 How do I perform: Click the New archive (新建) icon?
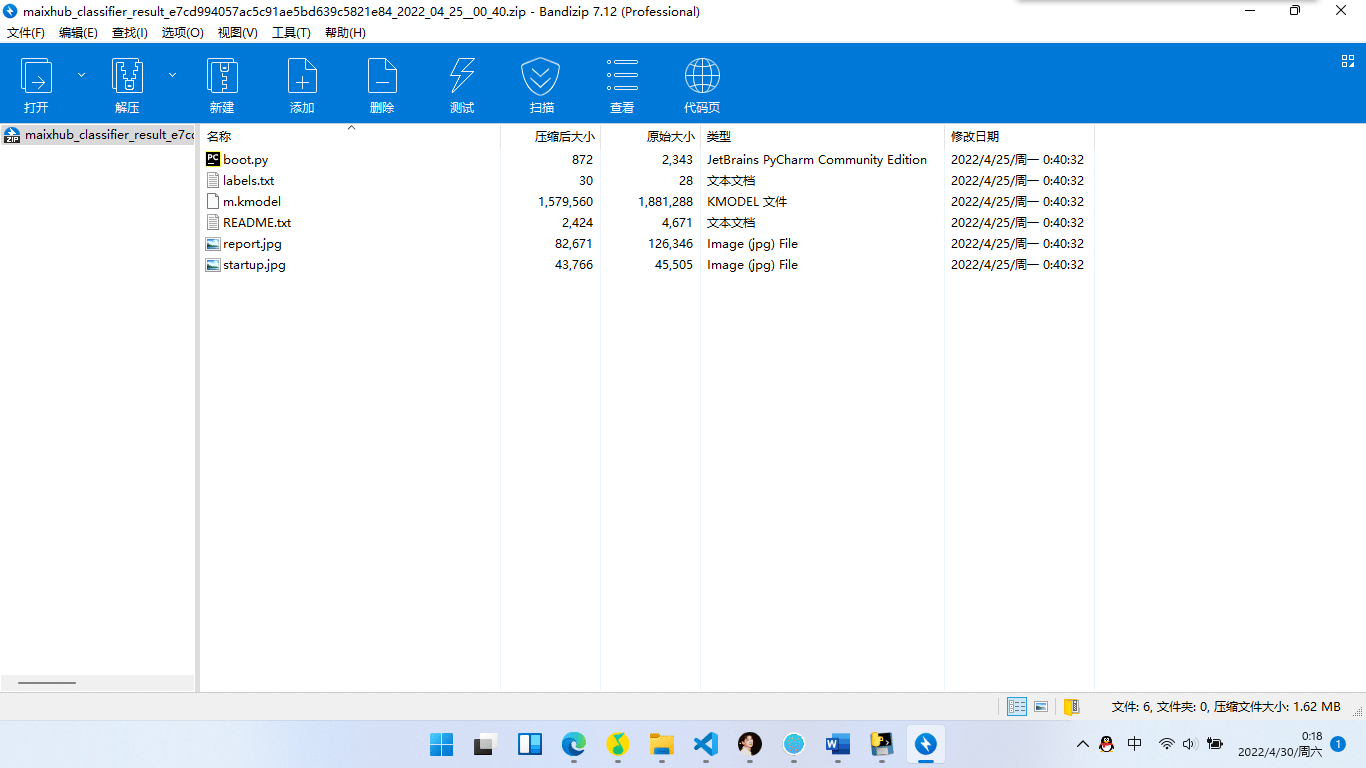(222, 78)
